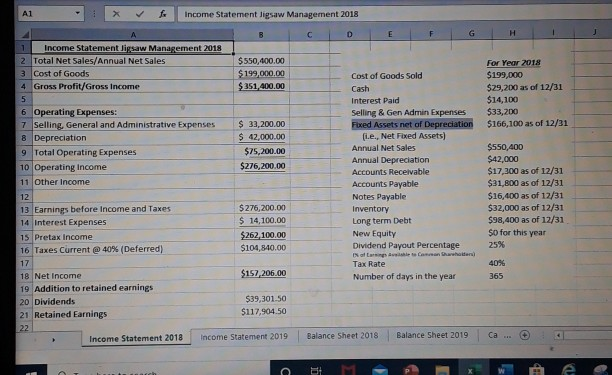This screenshot has width=612, height=375.
Task: Select row 18 header
Action: 25,276
